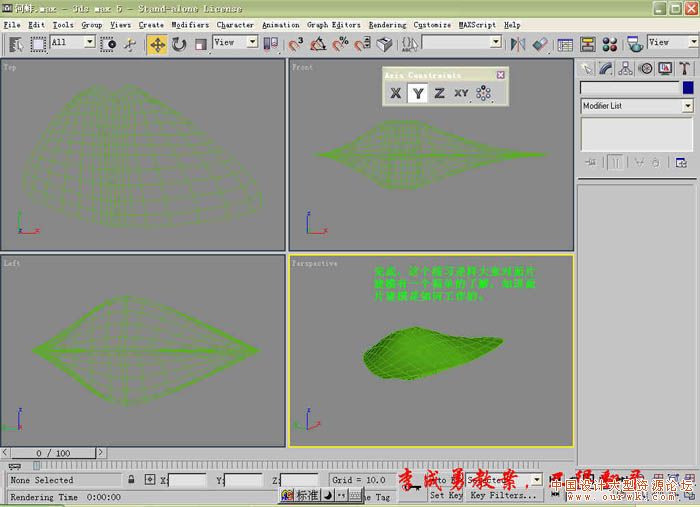Step the time slider forward one frame
This screenshot has width=700, height=507.
101,453
